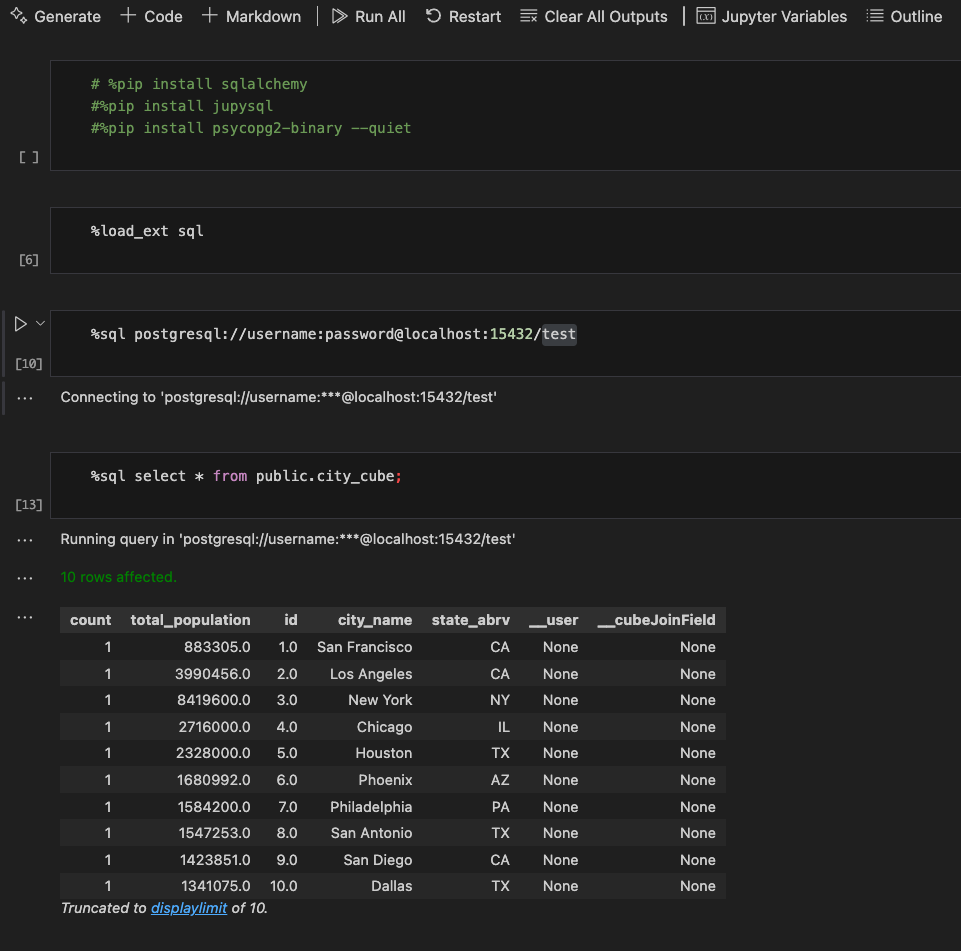Click the __user column header
961x951 pixels.
[x=553, y=620]
